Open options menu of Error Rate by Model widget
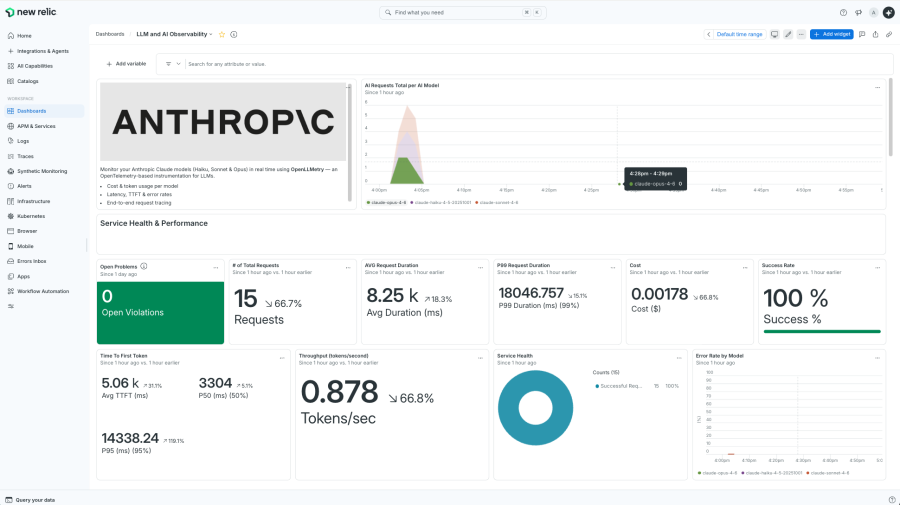Viewport: 900px width, 505px height. click(877, 358)
